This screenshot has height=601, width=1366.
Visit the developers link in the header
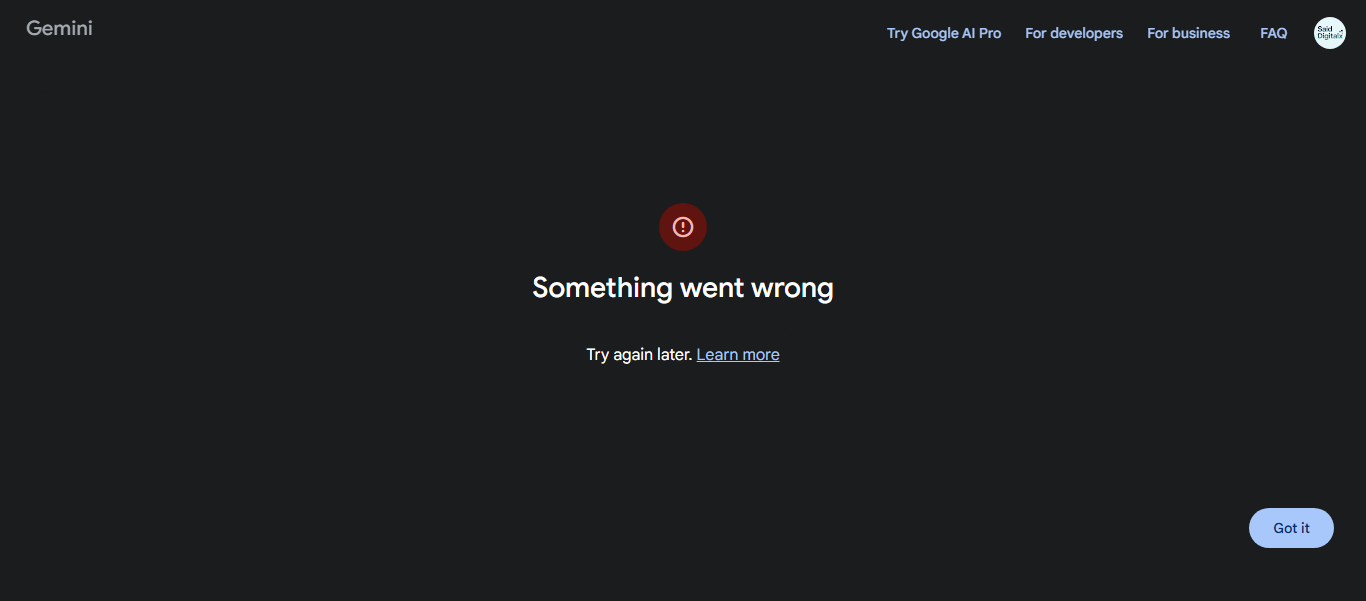[x=1074, y=33]
